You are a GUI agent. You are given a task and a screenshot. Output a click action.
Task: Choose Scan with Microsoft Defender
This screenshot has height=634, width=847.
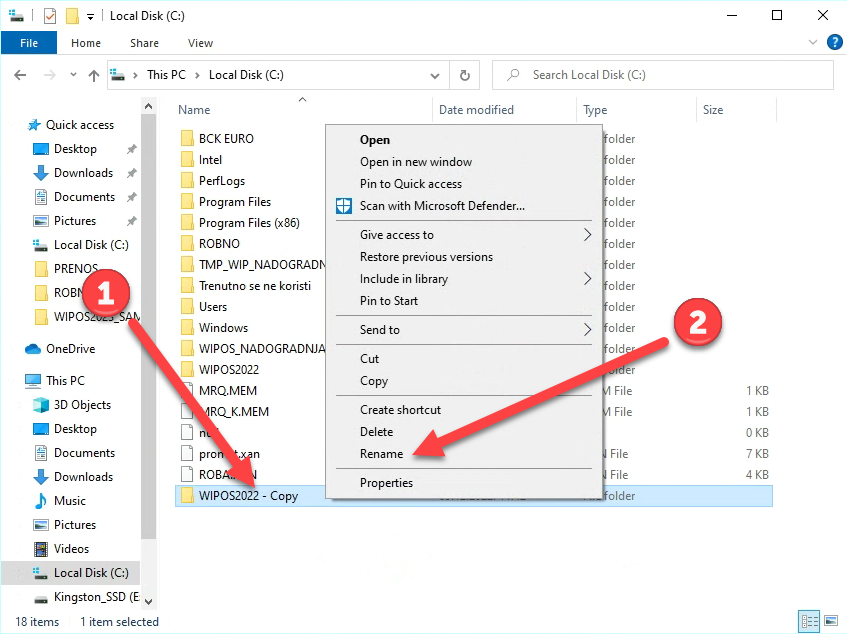pyautogui.click(x=441, y=206)
